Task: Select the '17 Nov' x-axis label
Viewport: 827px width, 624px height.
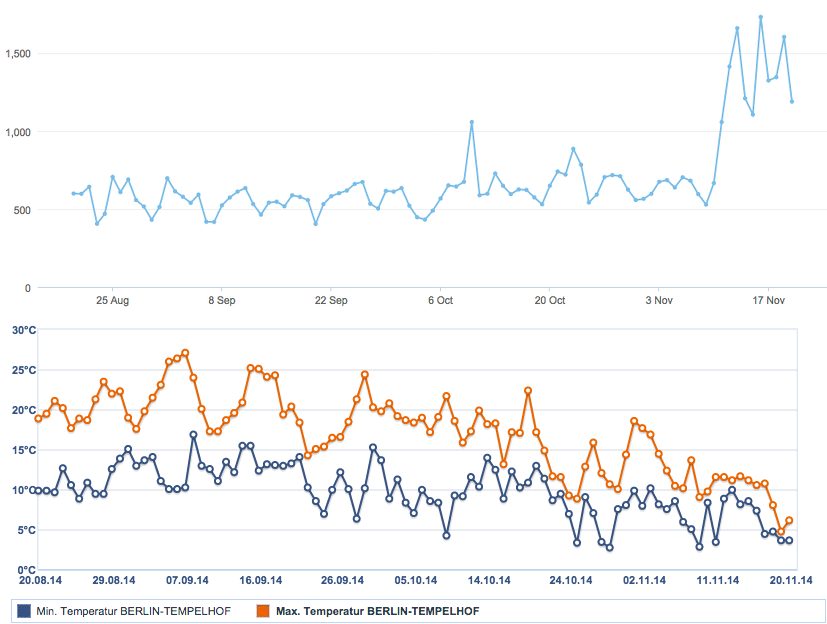Action: click(x=768, y=300)
